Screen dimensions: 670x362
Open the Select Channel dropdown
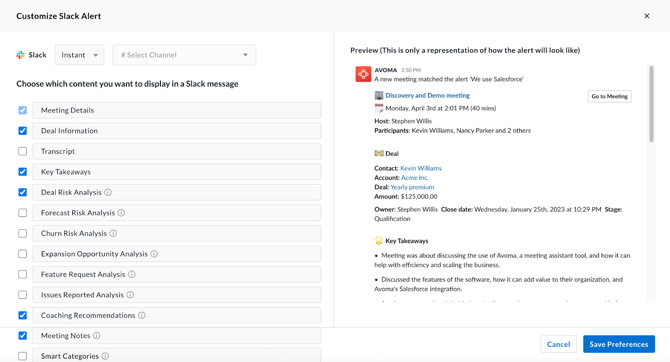[x=184, y=55]
